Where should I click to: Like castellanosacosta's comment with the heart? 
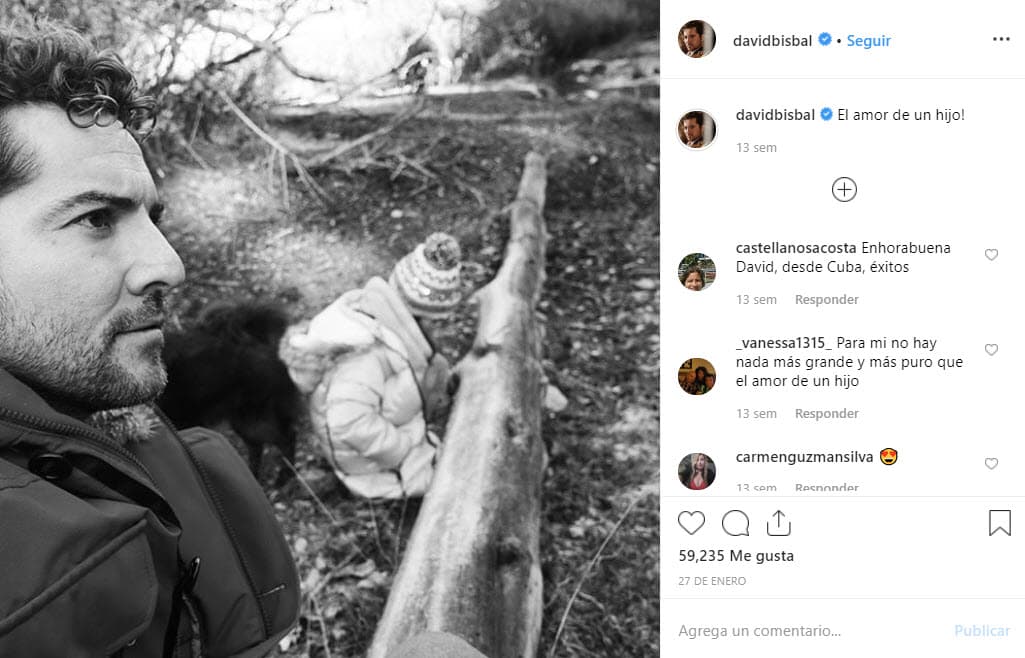[991, 254]
